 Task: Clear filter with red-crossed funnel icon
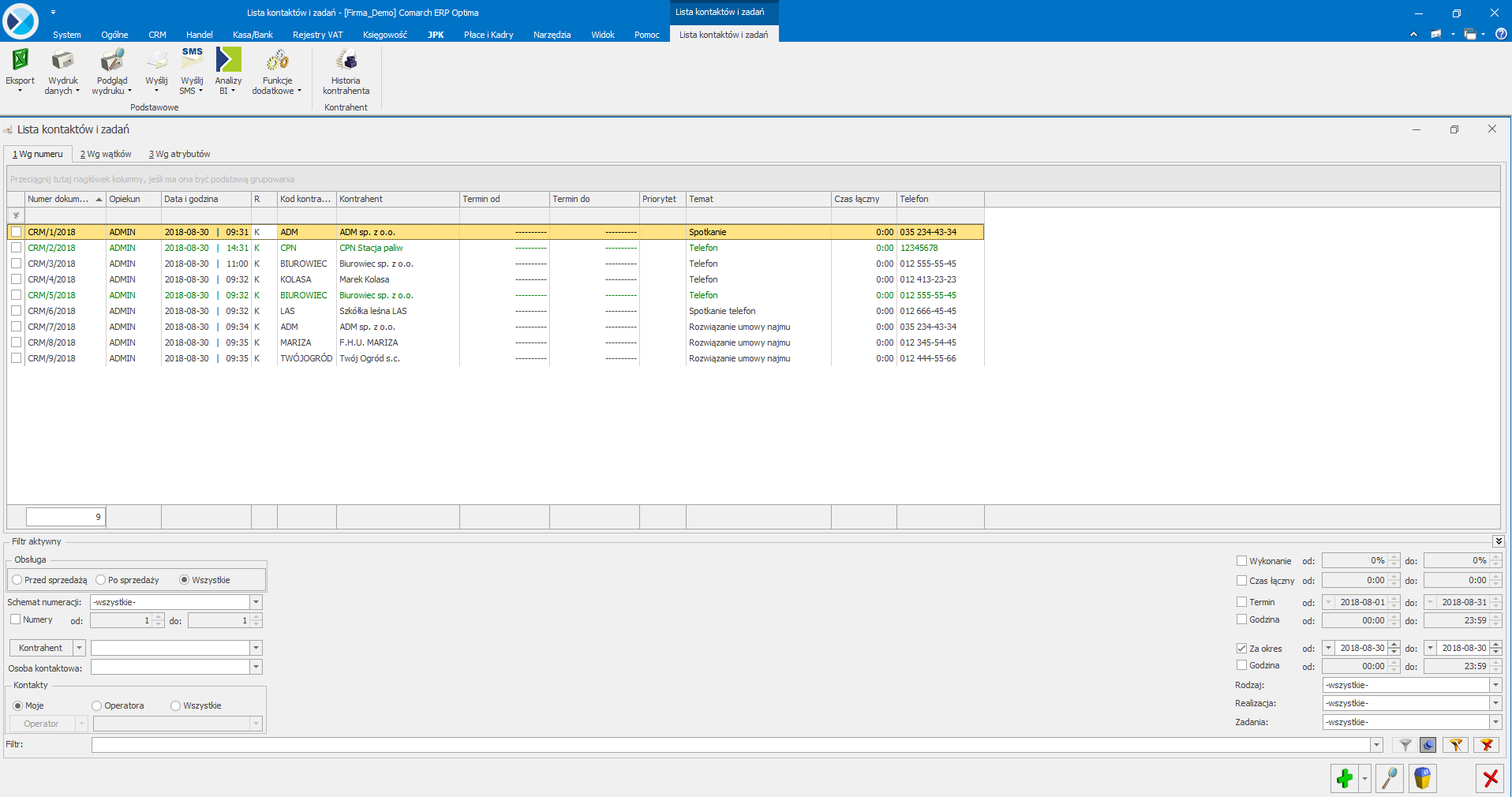(x=1486, y=745)
